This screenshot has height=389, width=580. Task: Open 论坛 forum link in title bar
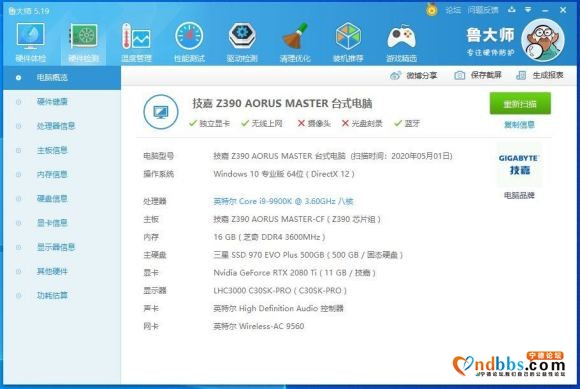tap(453, 10)
